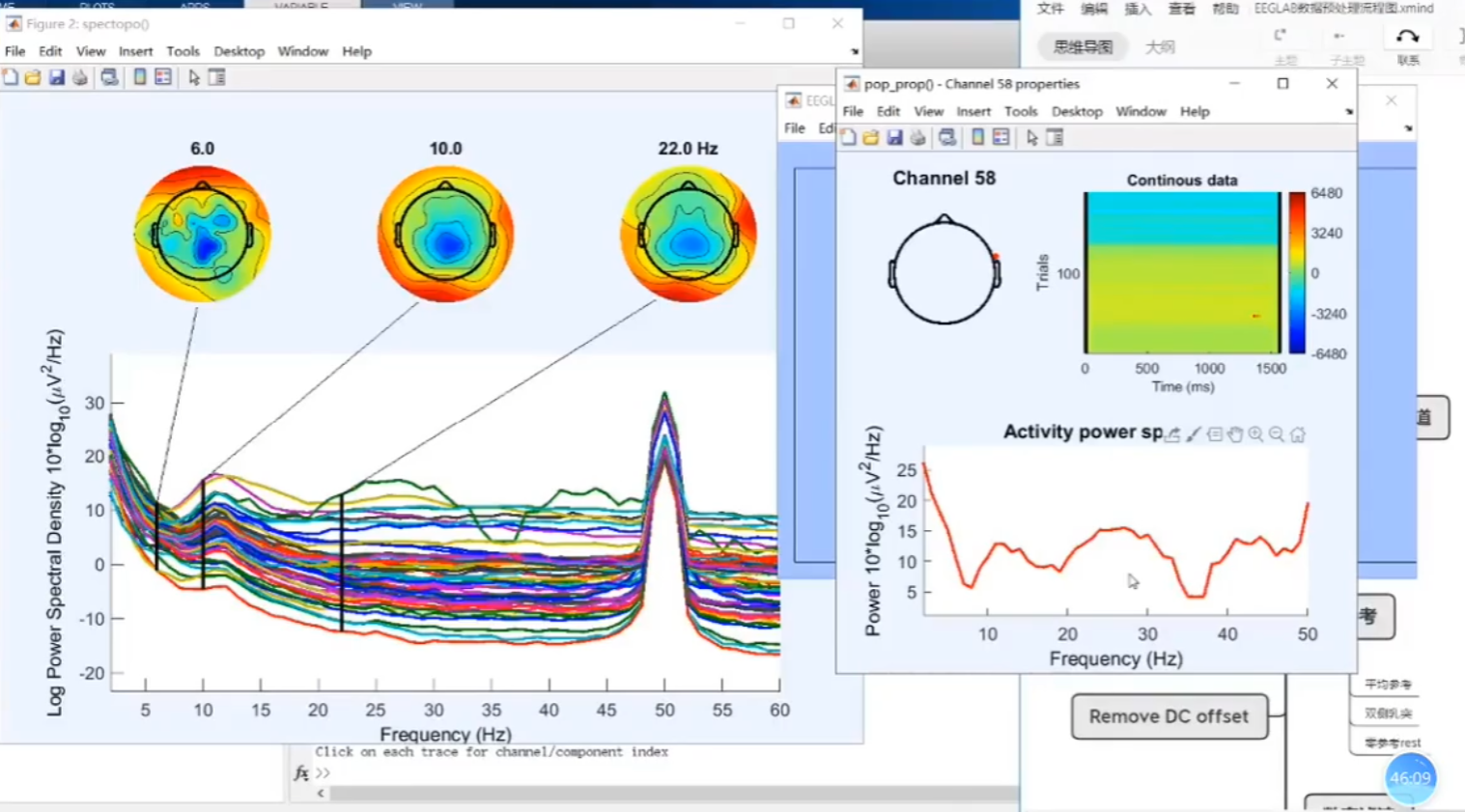
Task: Toggle data tips icon on spectrum axes
Action: pos(1215,434)
